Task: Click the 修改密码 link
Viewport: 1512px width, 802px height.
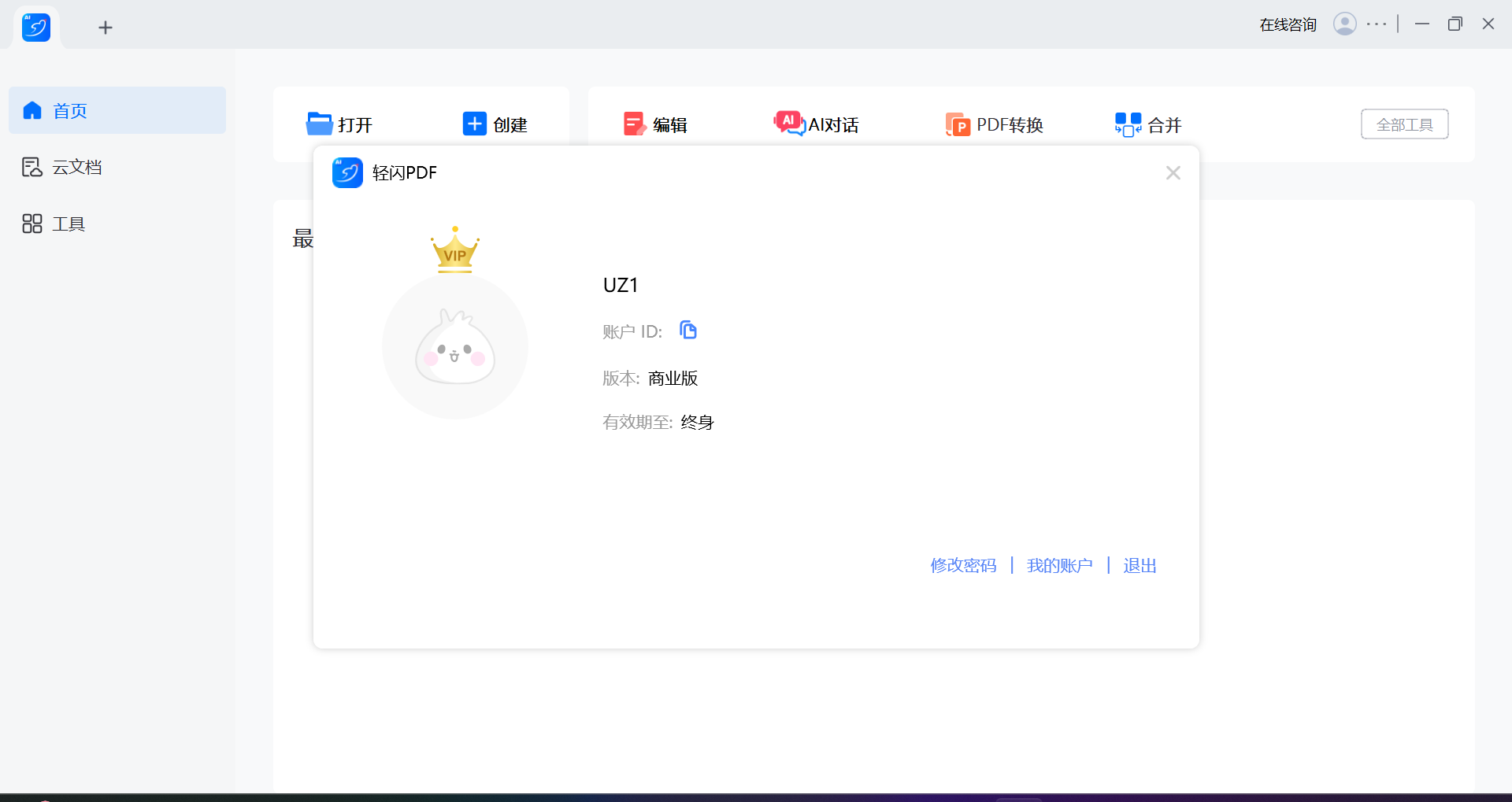Action: (963, 566)
